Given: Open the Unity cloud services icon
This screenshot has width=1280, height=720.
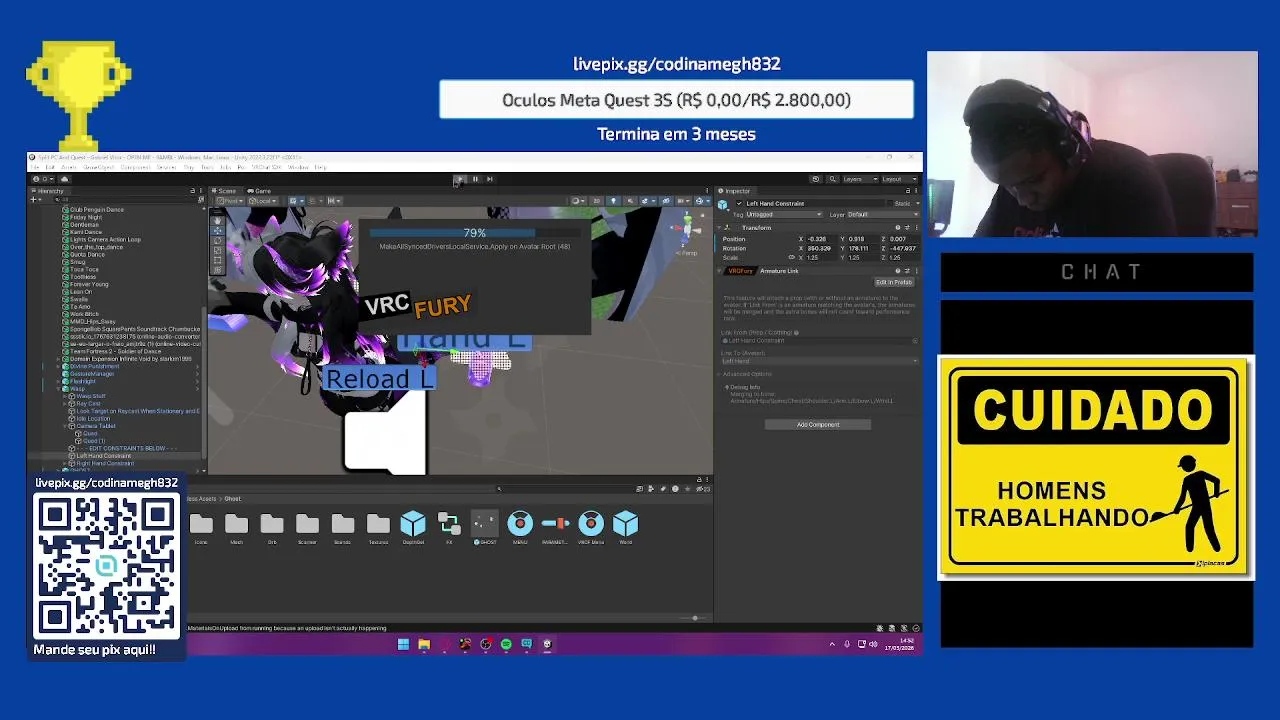Looking at the screenshot, I should coord(65,179).
